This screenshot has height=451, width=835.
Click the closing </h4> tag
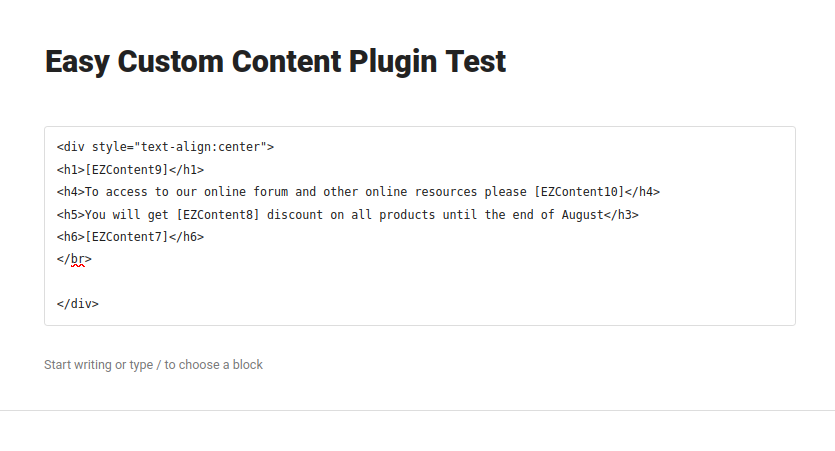[x=642, y=192]
